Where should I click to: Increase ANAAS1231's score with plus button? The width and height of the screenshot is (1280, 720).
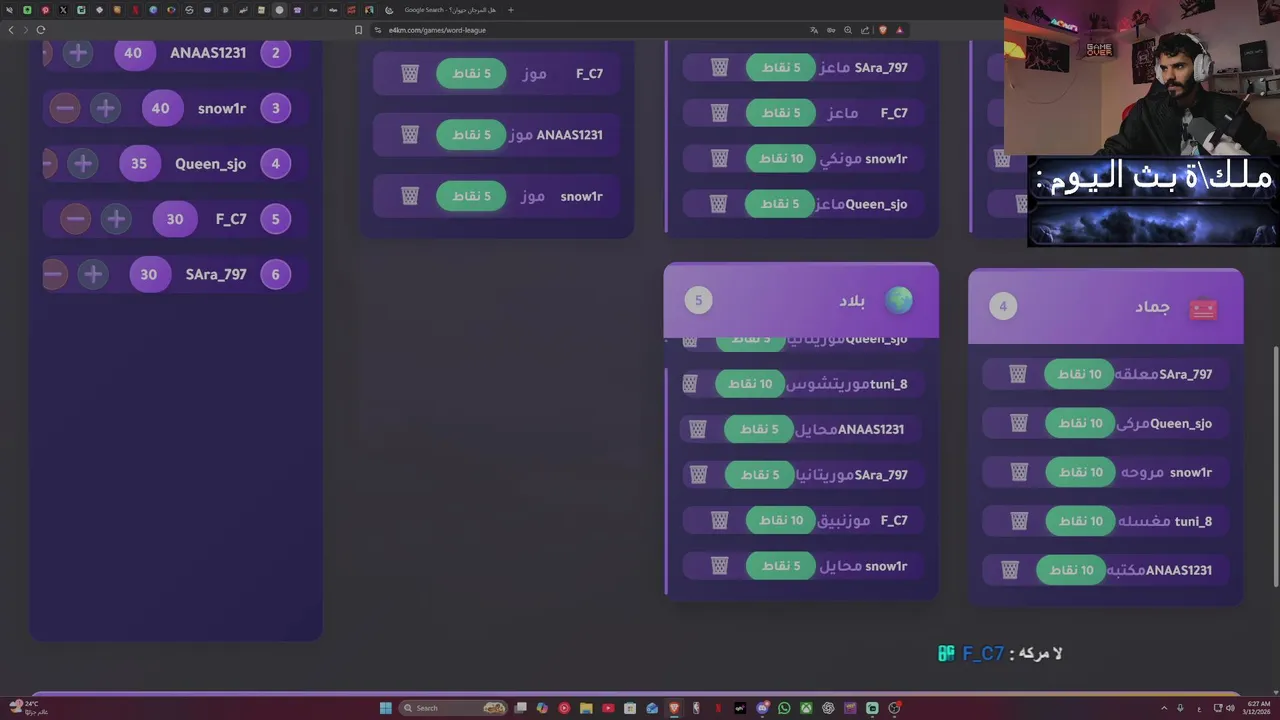(78, 53)
